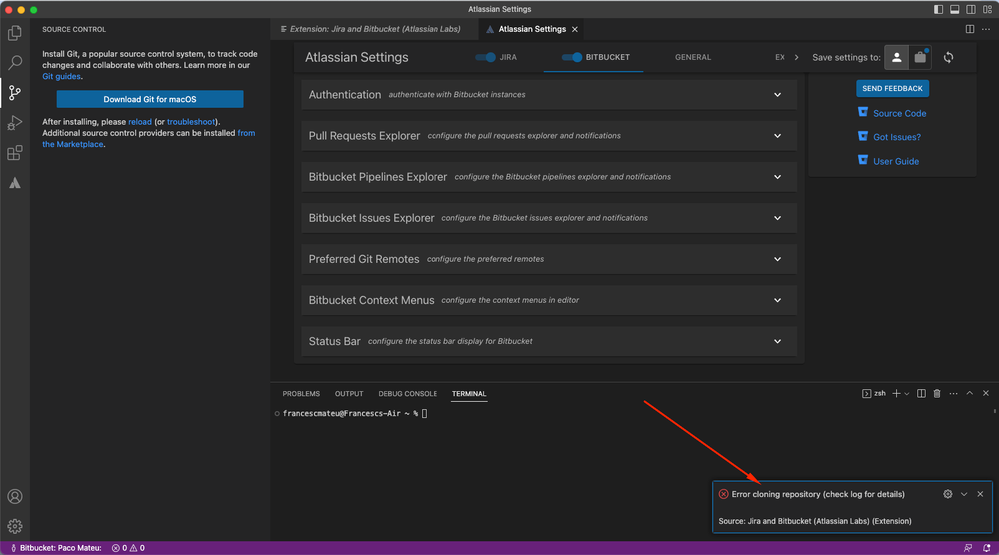Open the User Guide link
The image size is (999, 555).
tap(896, 161)
